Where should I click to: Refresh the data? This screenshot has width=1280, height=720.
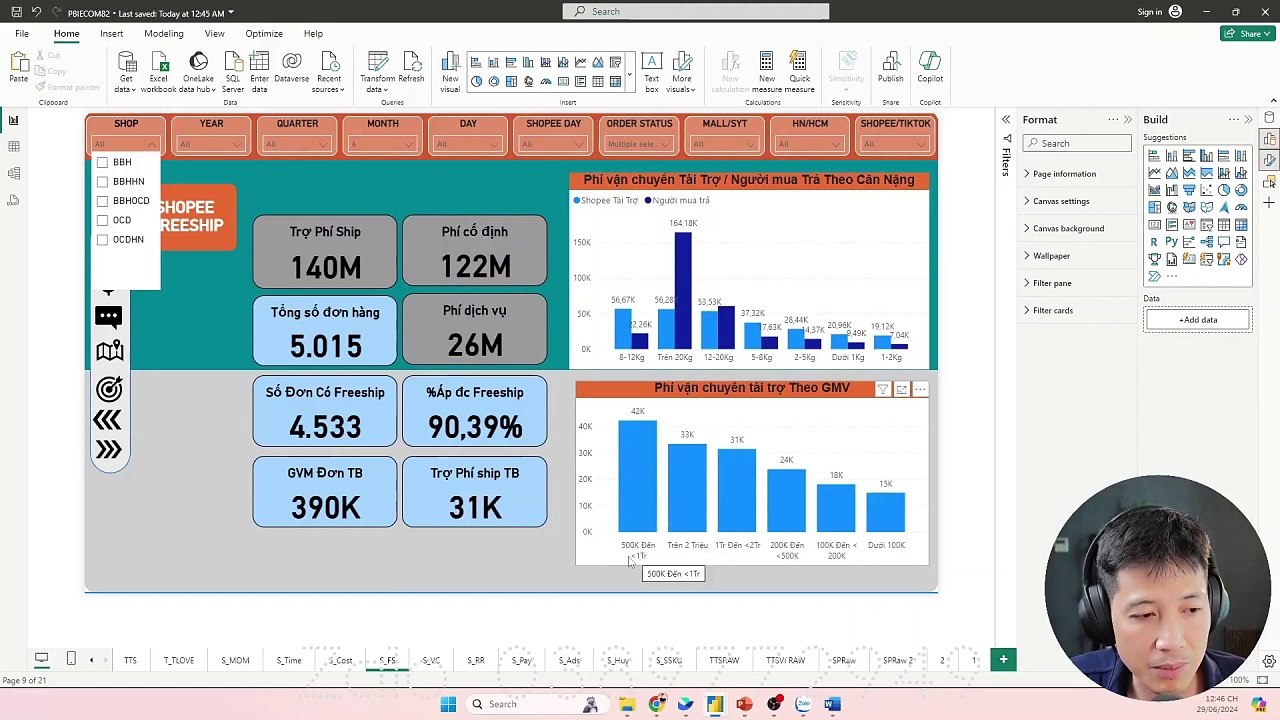point(411,68)
